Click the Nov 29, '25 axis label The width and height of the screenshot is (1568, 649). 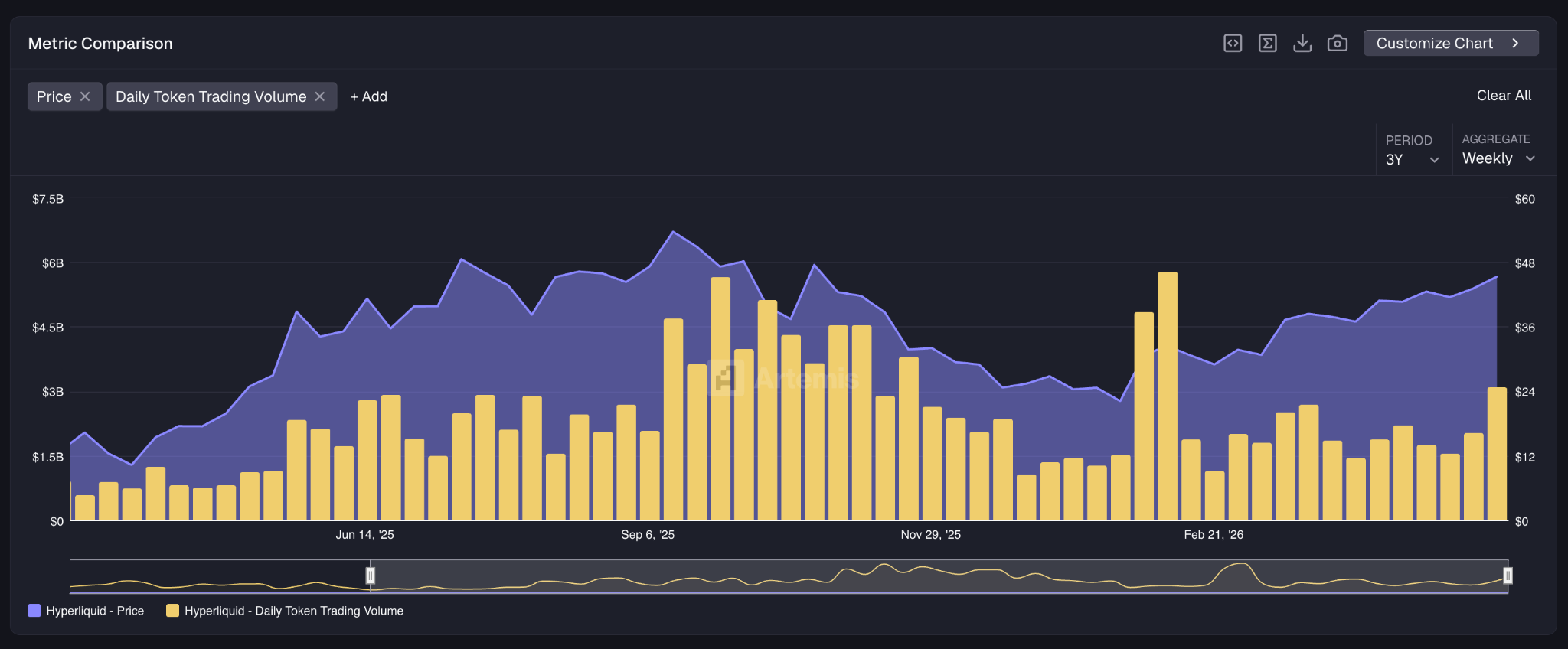[930, 534]
